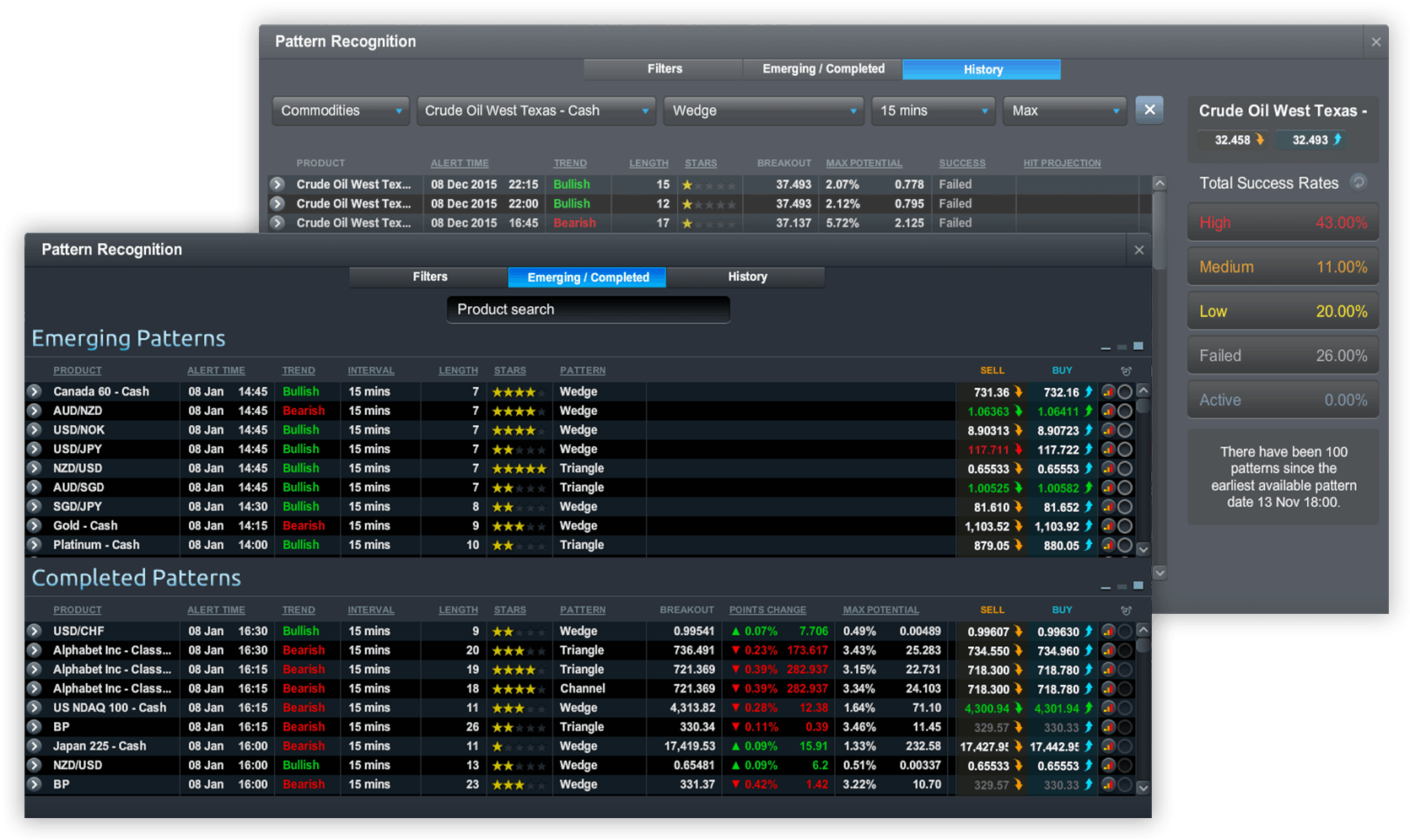Switch to the Filters tab
The height and width of the screenshot is (840, 1410).
pyautogui.click(x=428, y=277)
